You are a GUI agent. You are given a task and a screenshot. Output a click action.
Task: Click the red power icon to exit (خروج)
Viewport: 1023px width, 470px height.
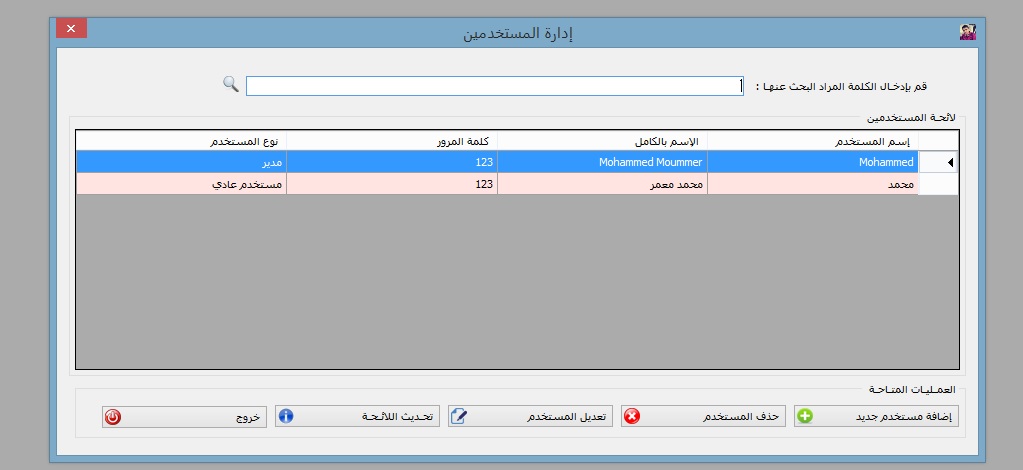113,417
